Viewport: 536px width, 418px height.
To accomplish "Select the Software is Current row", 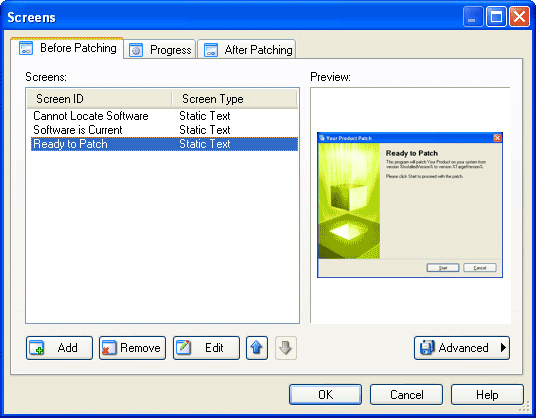I will click(164, 130).
